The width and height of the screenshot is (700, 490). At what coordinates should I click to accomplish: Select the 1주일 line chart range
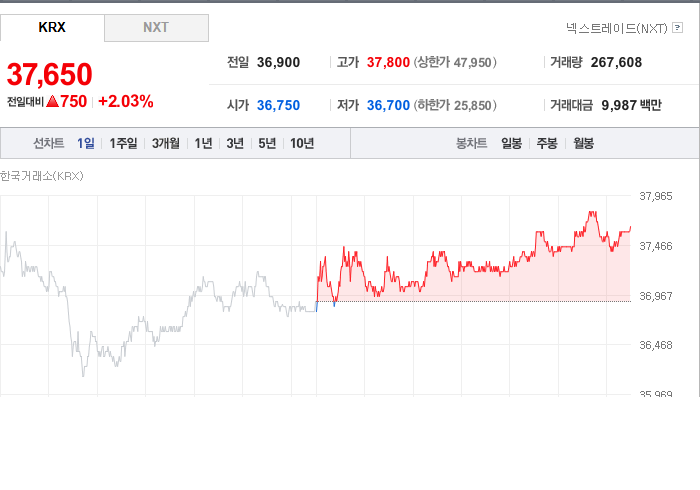tap(123, 143)
